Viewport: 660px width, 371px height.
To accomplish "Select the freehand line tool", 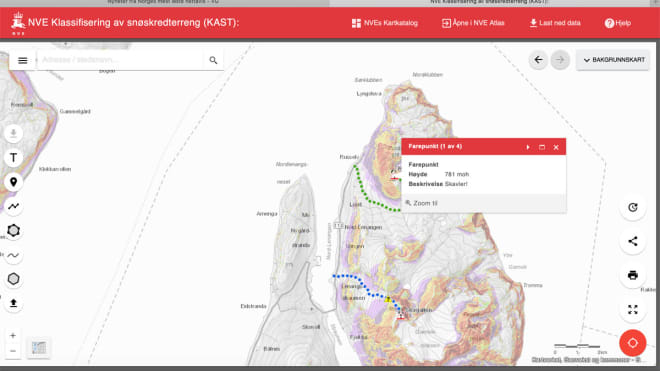I will (13, 255).
